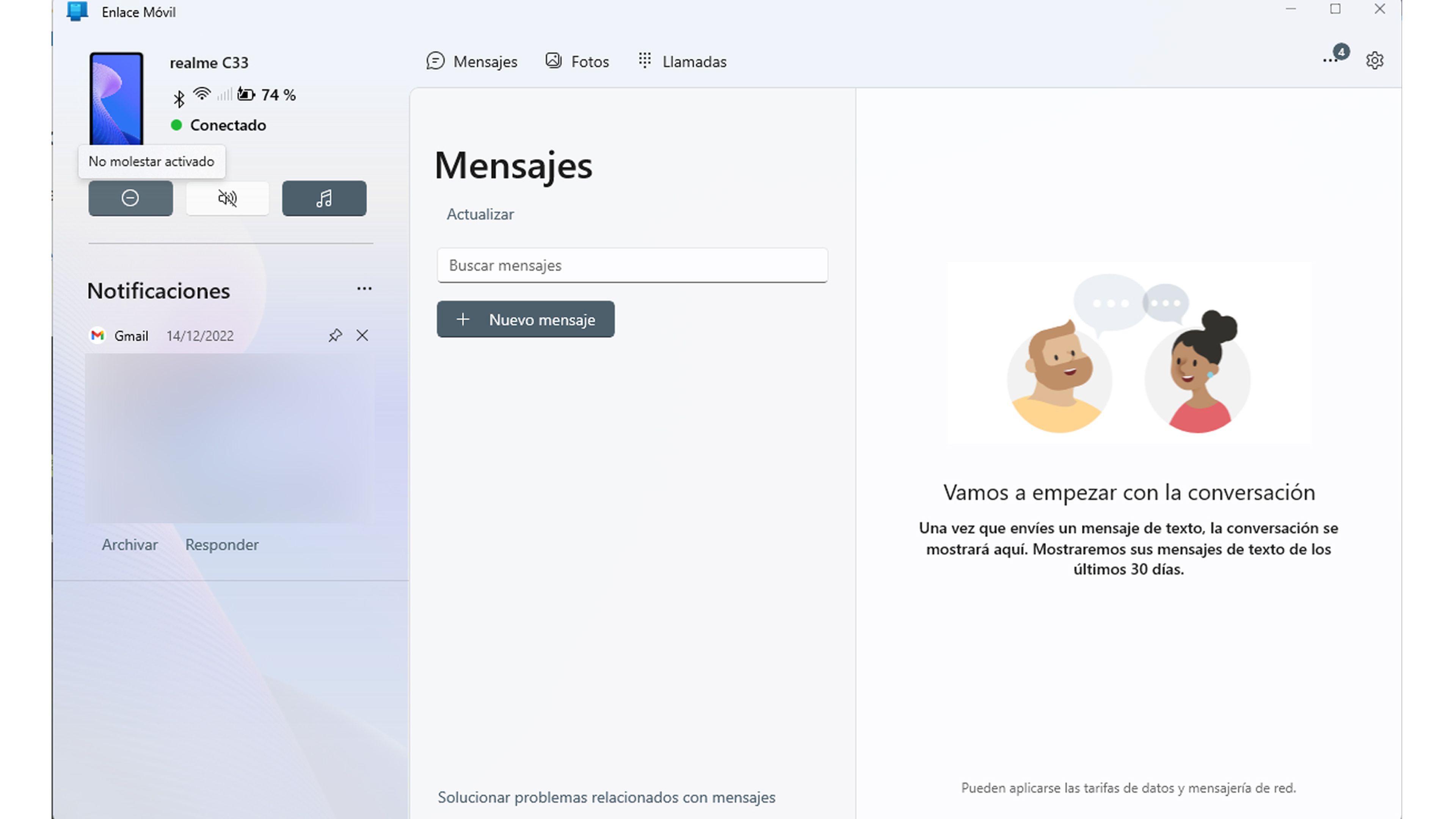Viewport: 1456px width, 819px height.
Task: Toggle the Do Not Disturb button
Action: 130,198
